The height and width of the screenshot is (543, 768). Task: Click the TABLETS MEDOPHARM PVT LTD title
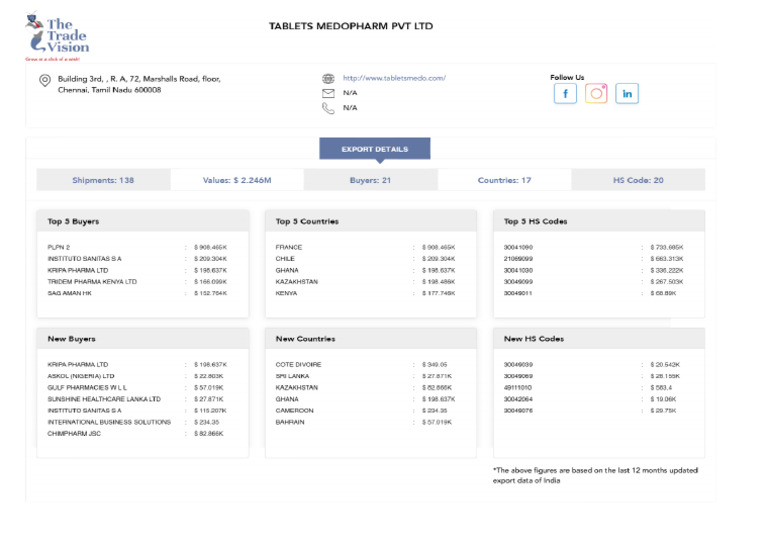click(351, 26)
